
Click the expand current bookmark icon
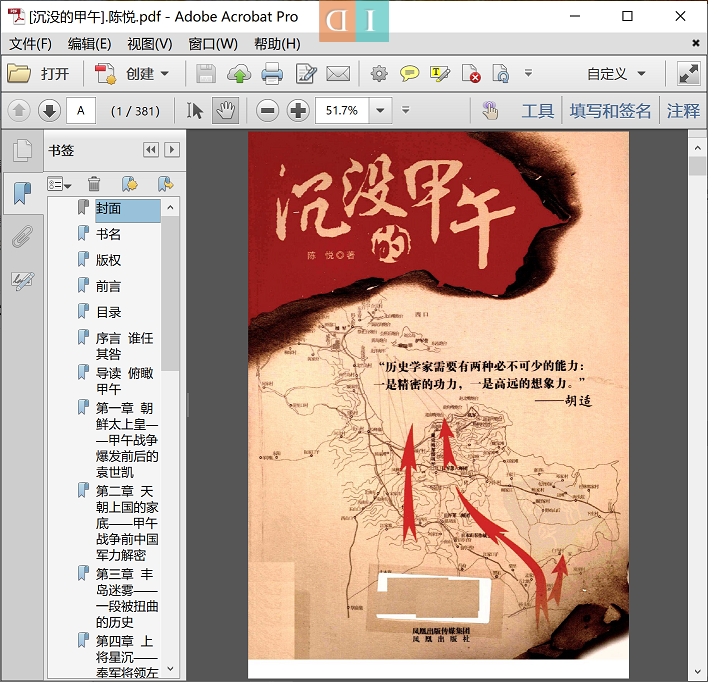click(165, 184)
